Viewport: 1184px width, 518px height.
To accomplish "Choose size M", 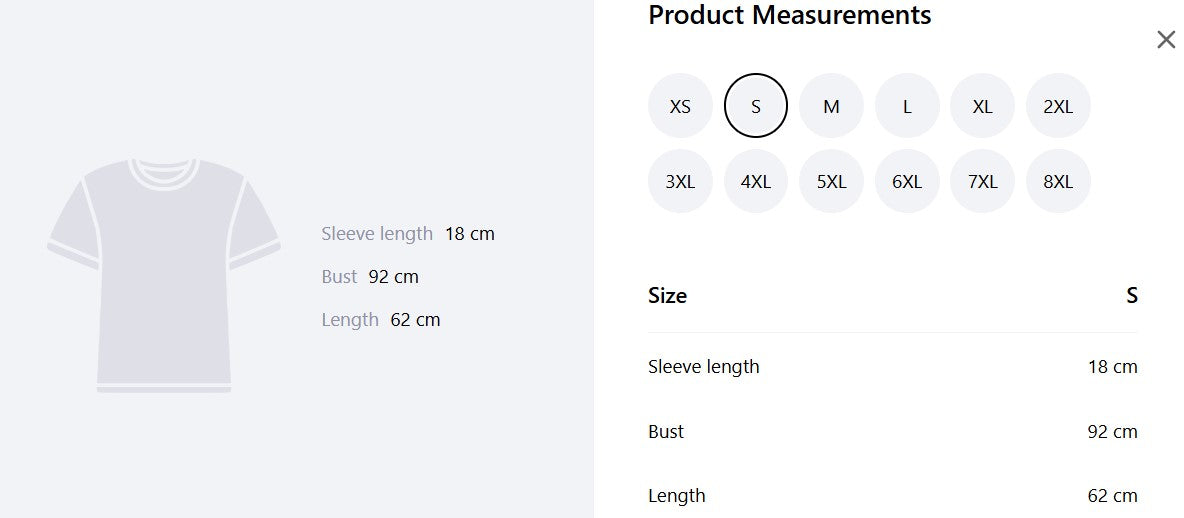I will [831, 106].
